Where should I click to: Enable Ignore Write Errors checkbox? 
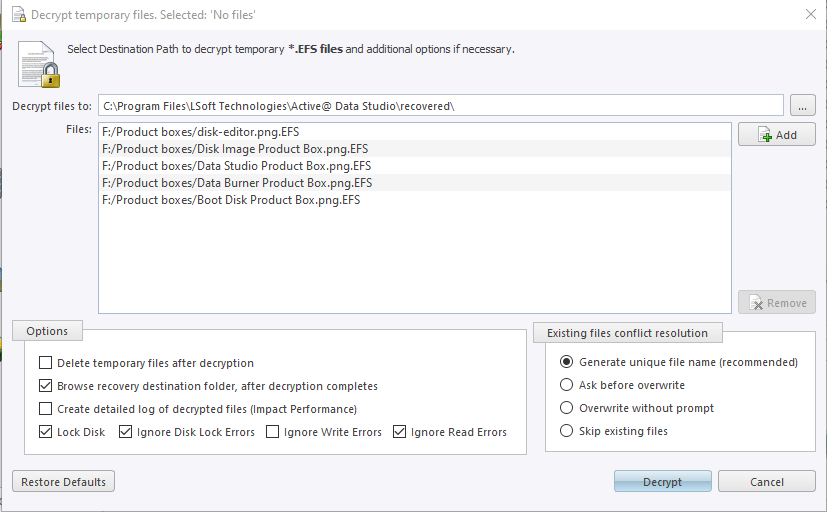point(272,432)
